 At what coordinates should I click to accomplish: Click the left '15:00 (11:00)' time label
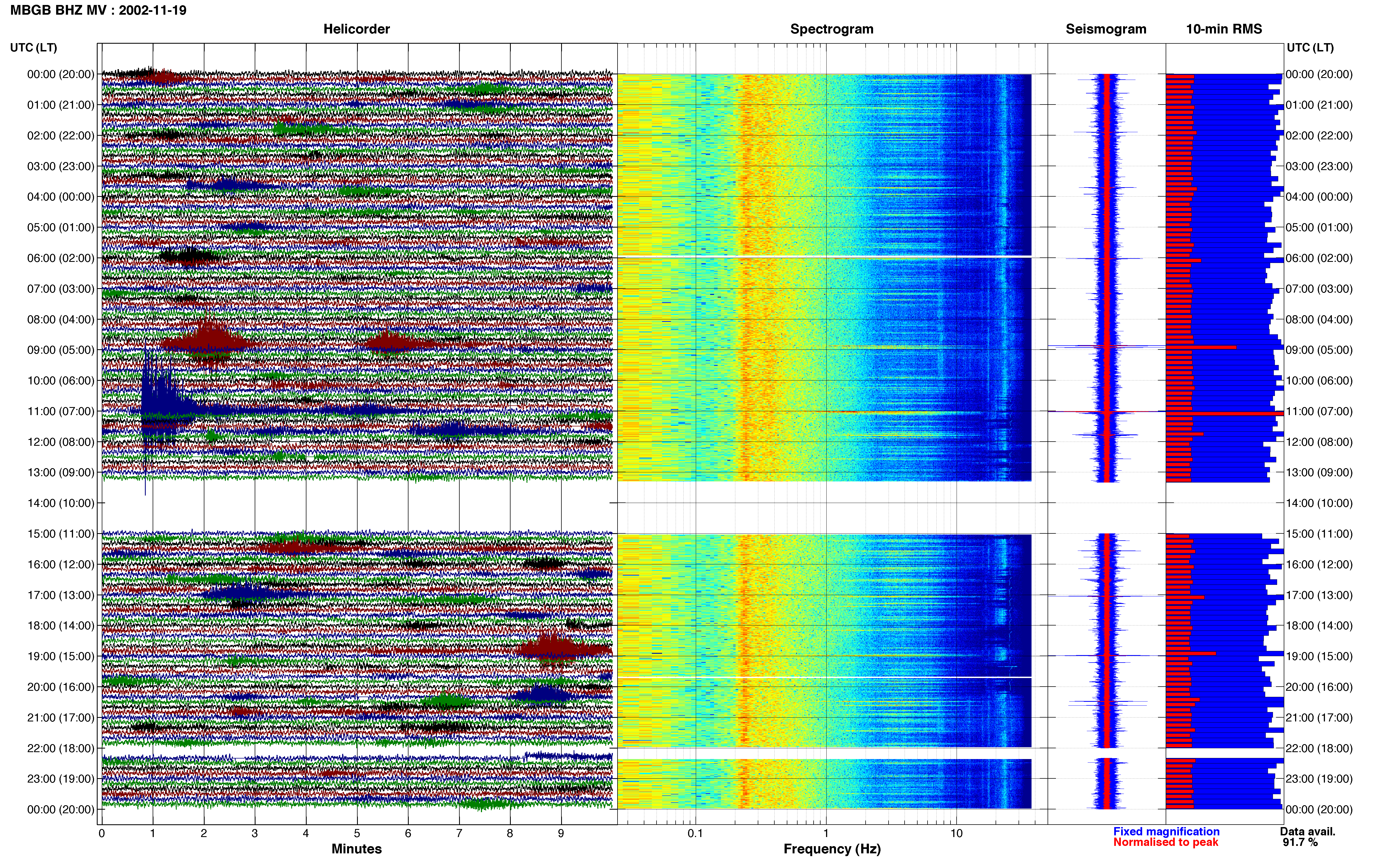60,534
